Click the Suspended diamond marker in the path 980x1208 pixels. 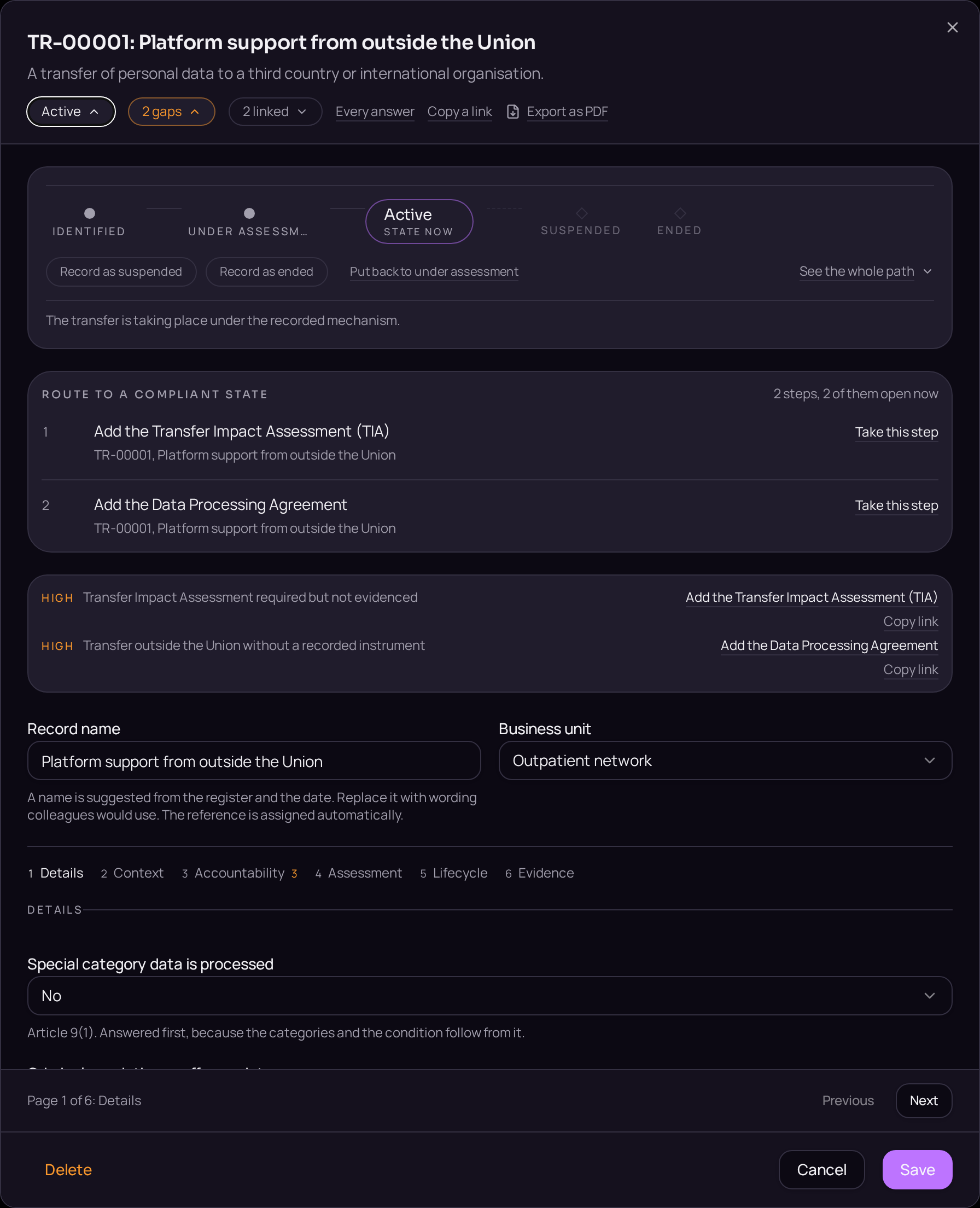click(581, 213)
